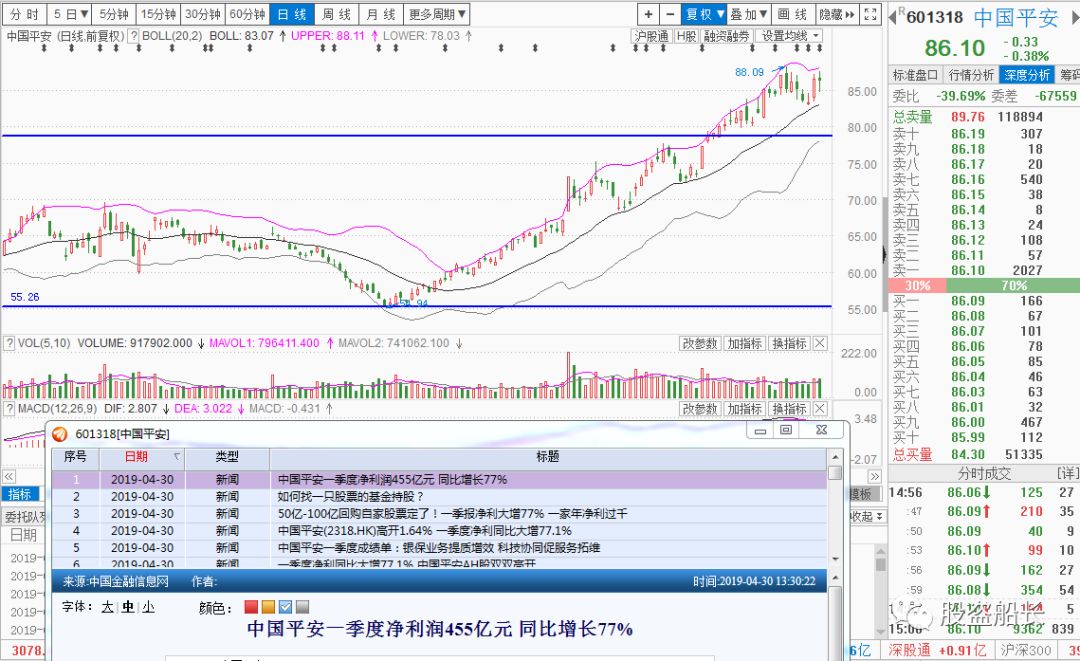Click the news popup app logo icon

(61, 434)
